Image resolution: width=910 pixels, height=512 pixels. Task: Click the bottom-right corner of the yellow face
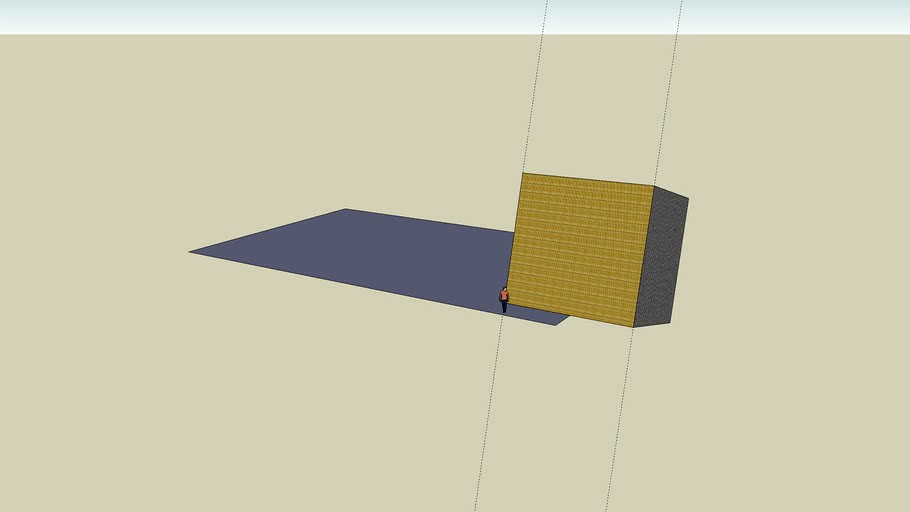[x=633, y=327]
